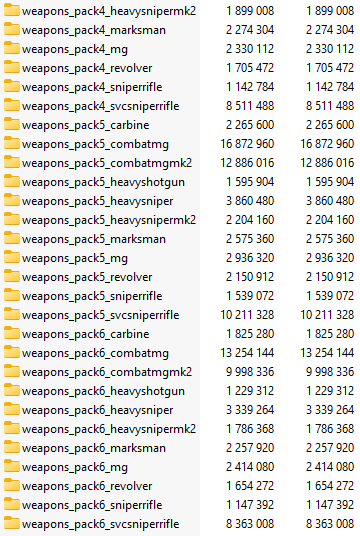
Task: Select the weapons_pack4_marksman file name
Action: click(94, 30)
